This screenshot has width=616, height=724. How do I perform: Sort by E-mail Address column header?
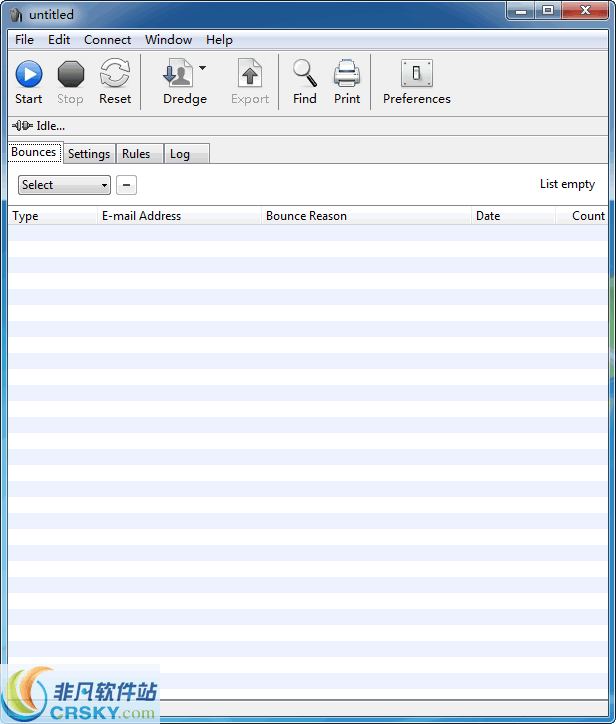click(x=179, y=216)
